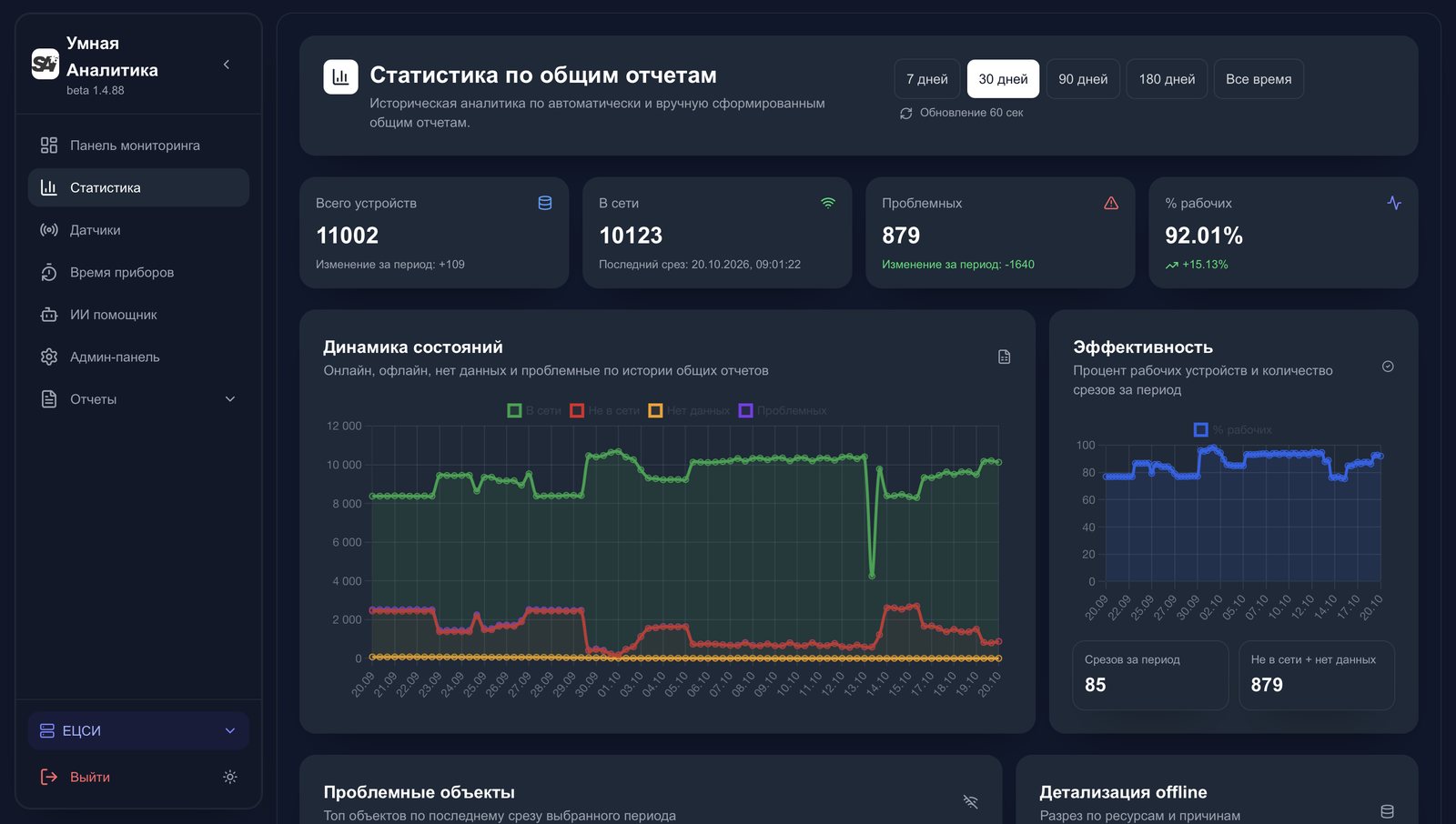Switch period to 90 дней

tap(1083, 79)
